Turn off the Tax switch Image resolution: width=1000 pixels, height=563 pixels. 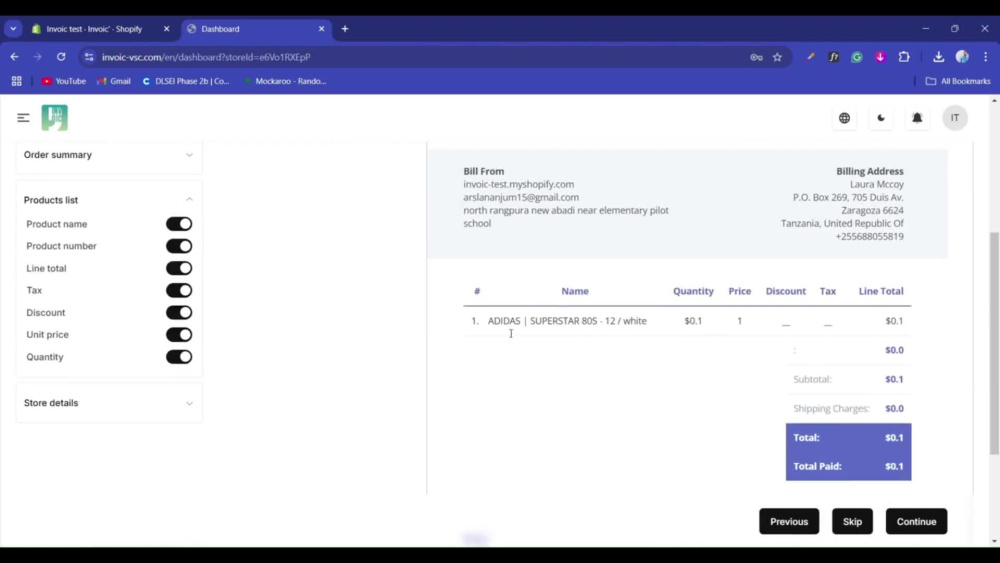click(x=179, y=290)
